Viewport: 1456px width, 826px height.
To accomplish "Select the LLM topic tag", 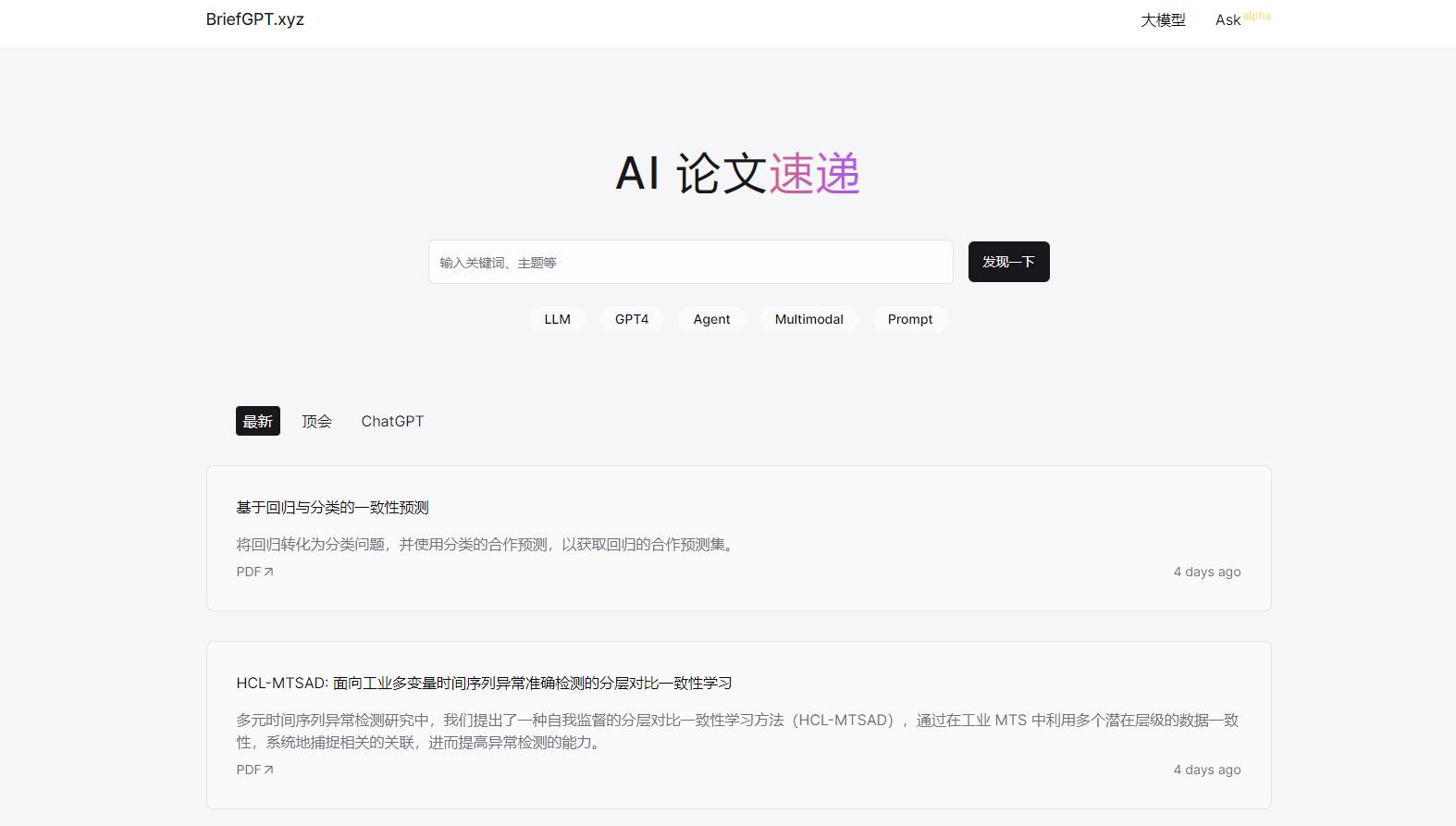I will [x=557, y=319].
